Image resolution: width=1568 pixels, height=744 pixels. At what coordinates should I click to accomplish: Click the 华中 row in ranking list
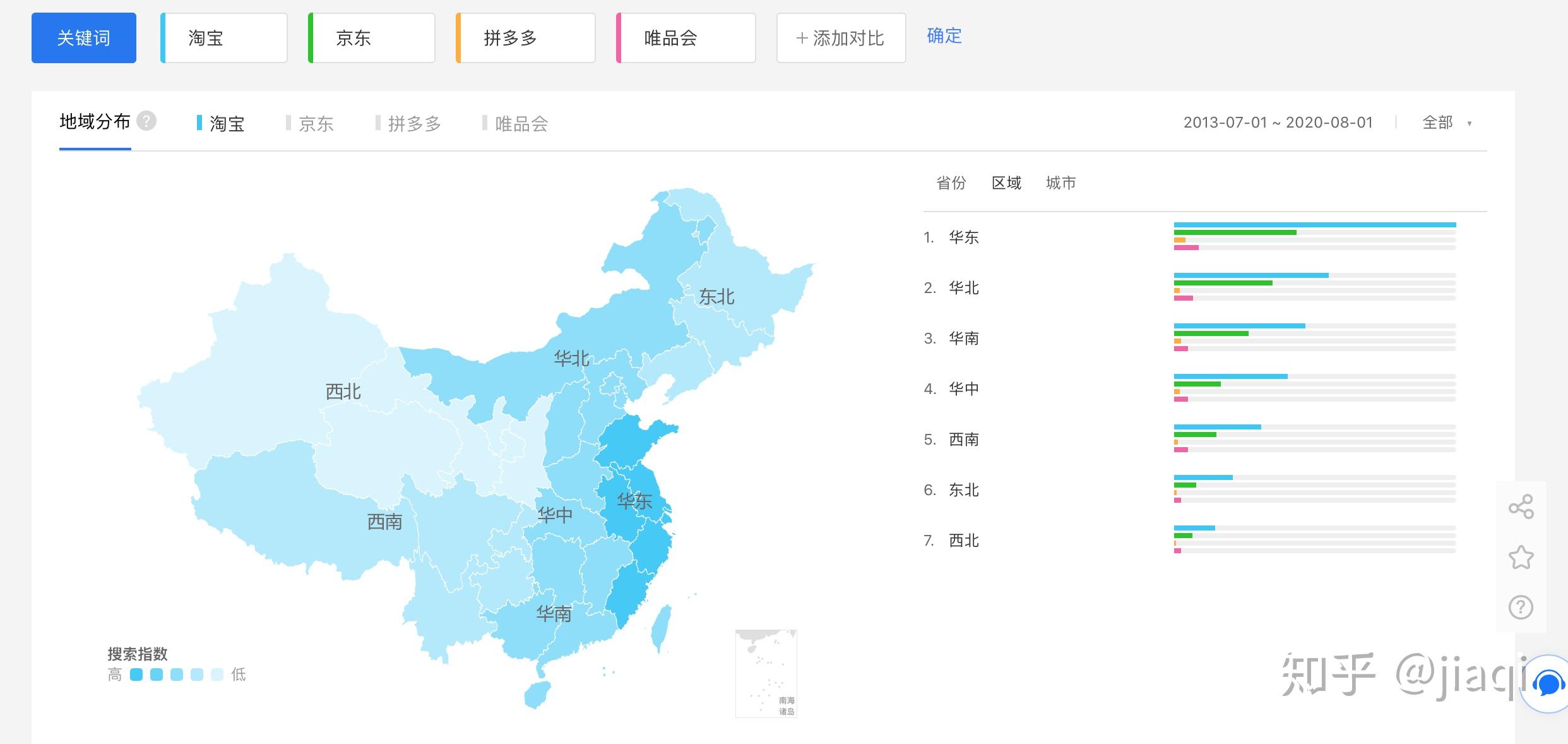coord(1205,388)
